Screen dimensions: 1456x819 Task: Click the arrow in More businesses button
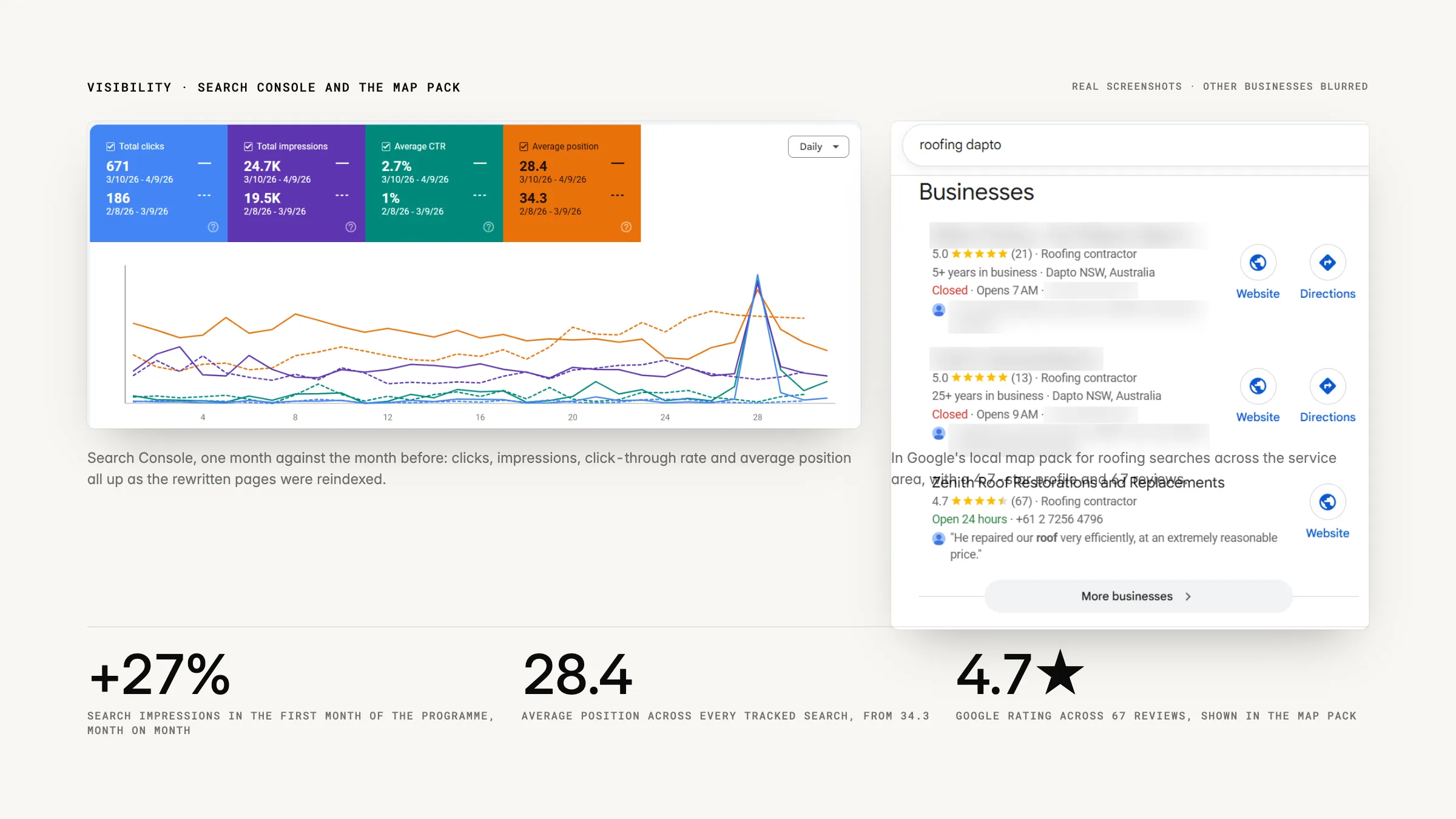pos(1188,596)
